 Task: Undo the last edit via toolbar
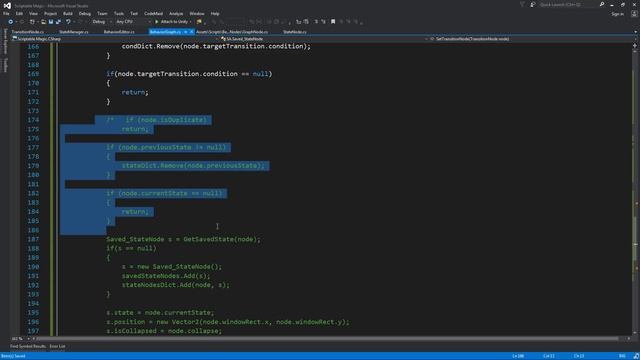coord(68,22)
